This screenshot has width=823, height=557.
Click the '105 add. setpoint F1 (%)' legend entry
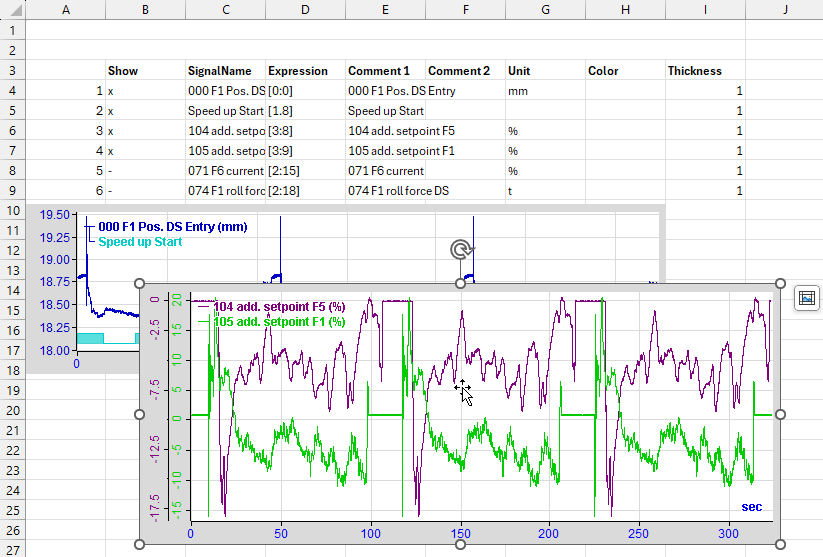(x=279, y=321)
